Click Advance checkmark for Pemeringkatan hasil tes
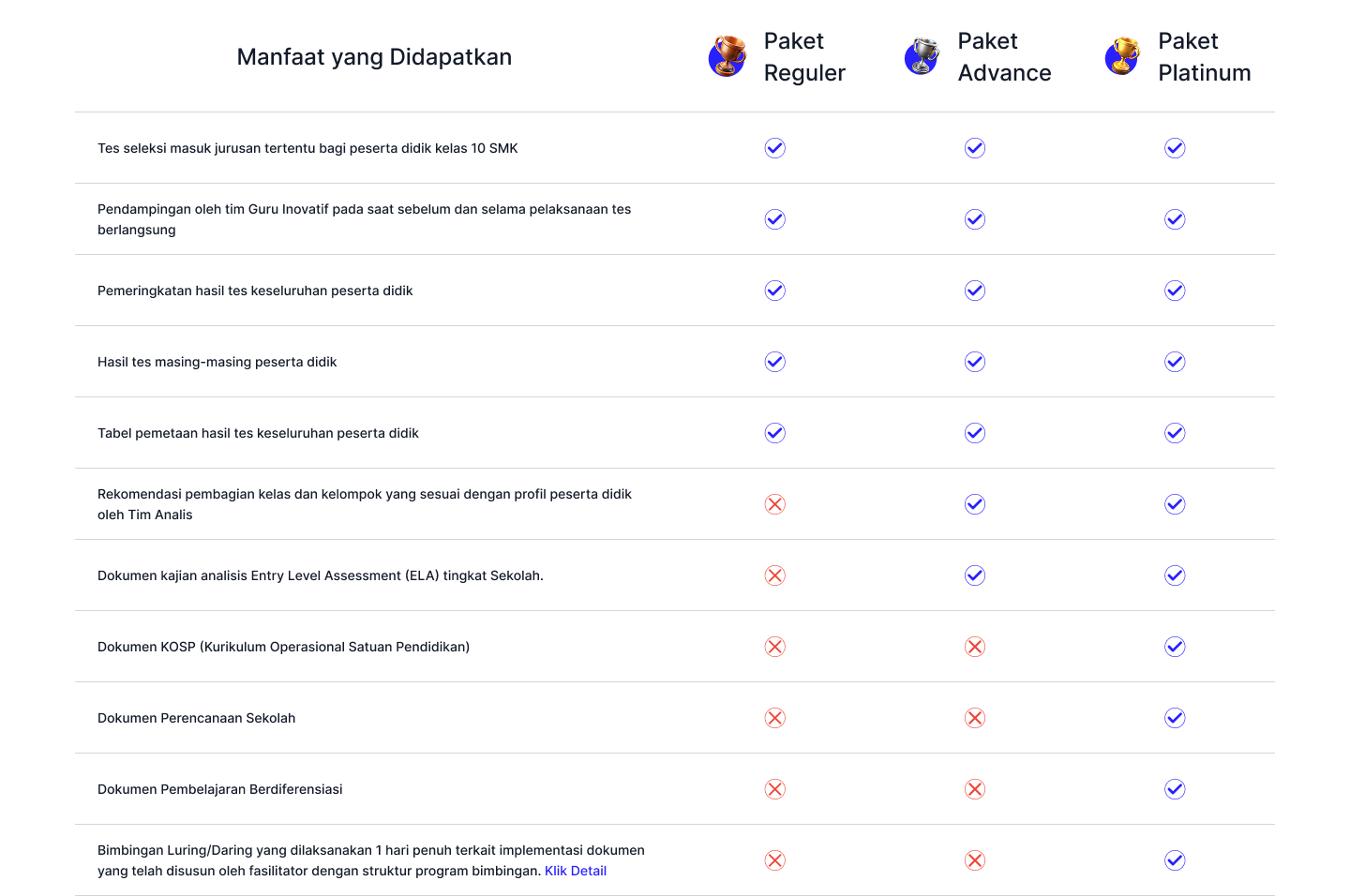Image resolution: width=1350 pixels, height=896 pixels. 975,291
